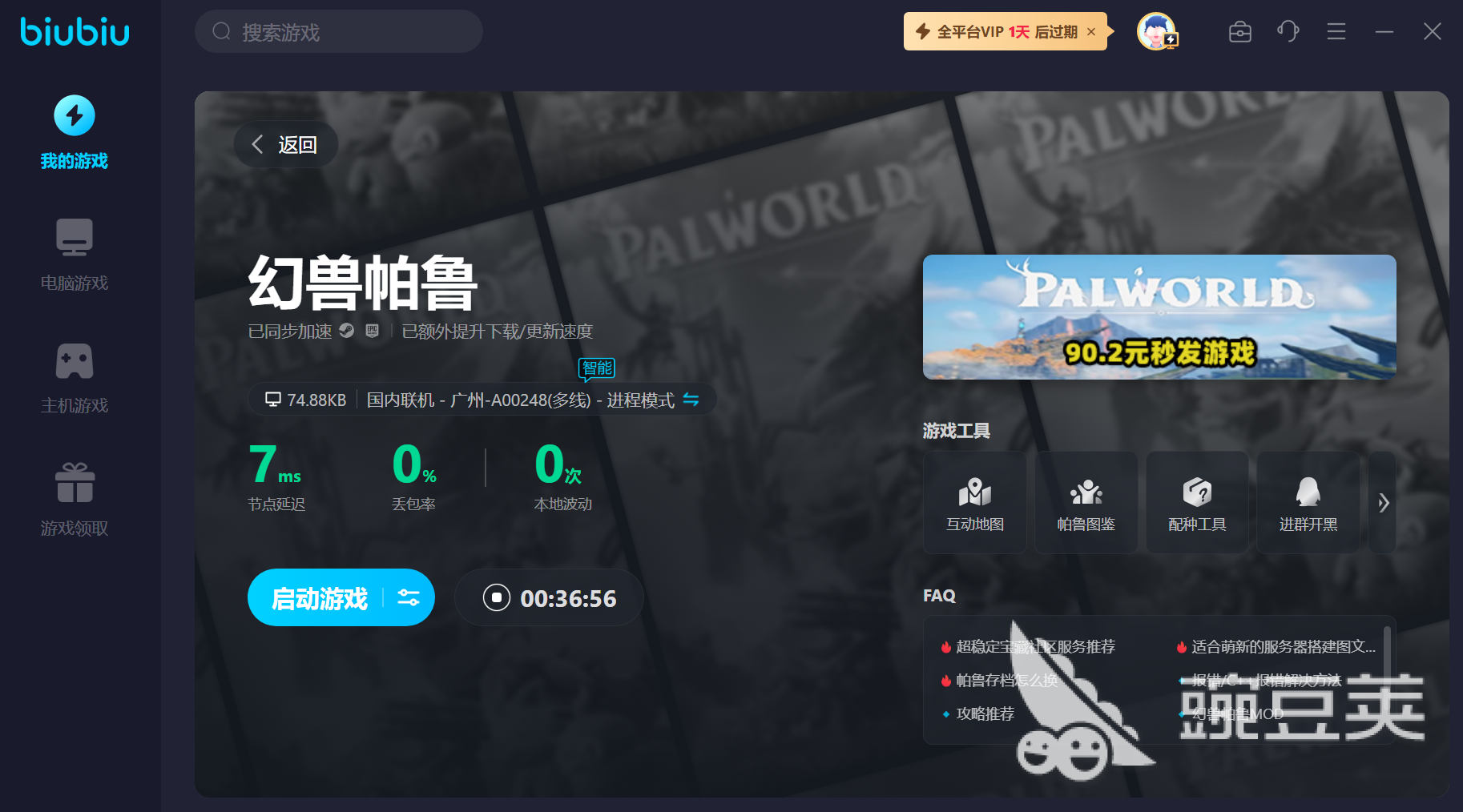
Task: Click the 74.88KB traffic indicator
Action: (306, 400)
